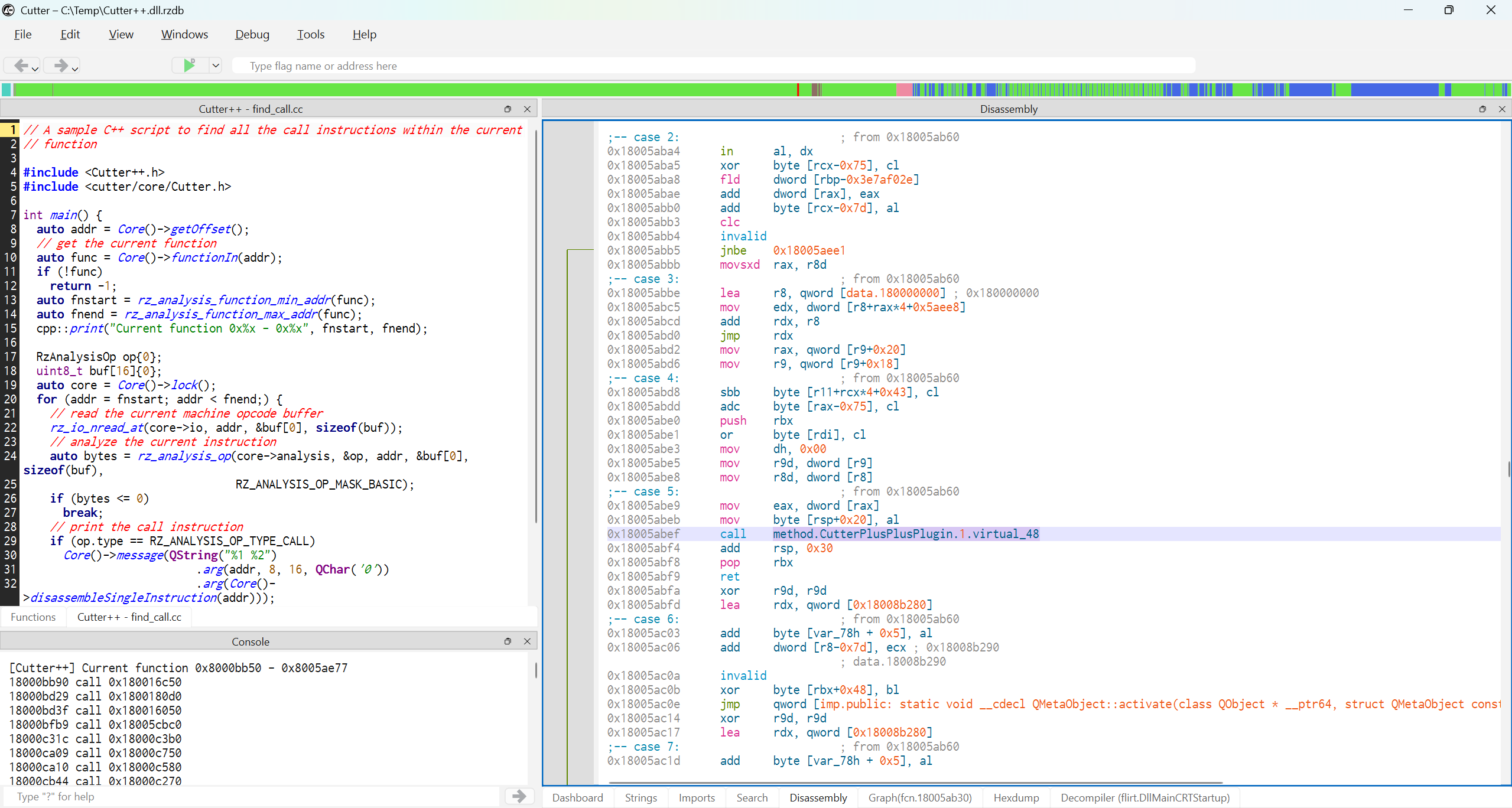The image size is (1512, 808).
Task: Close the Cutter++ find_call.cc panel
Action: click(527, 109)
